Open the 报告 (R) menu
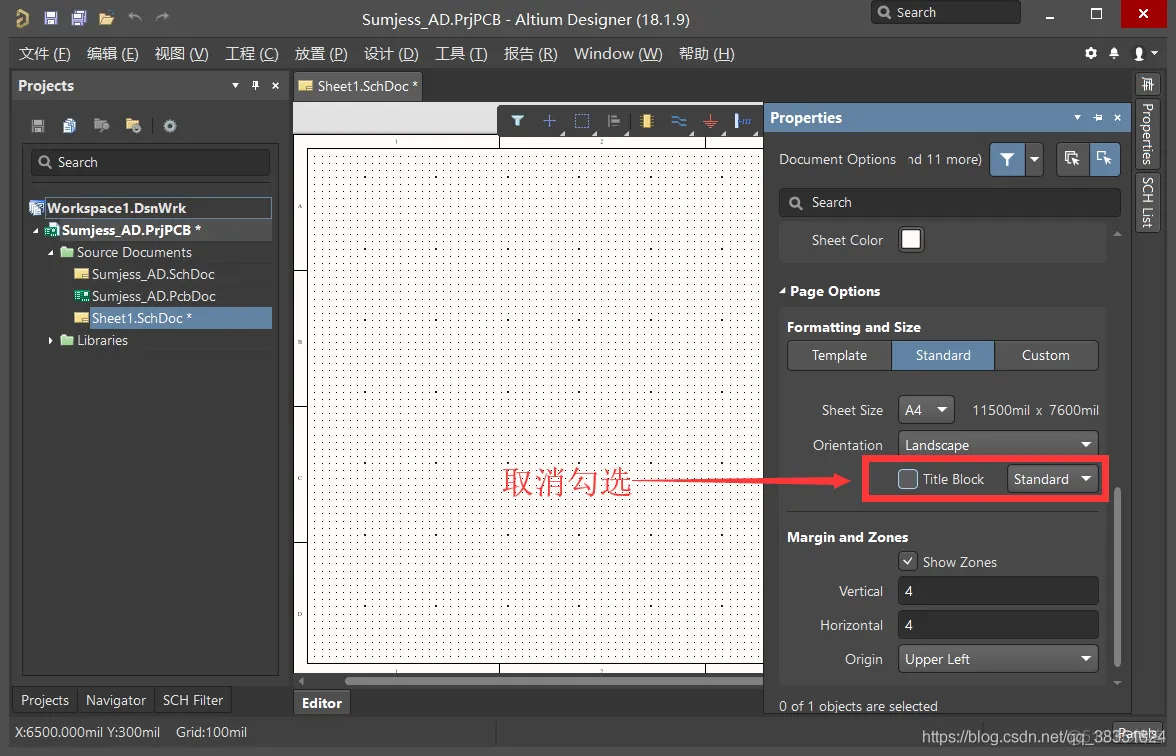This screenshot has width=1176, height=756. coord(530,54)
